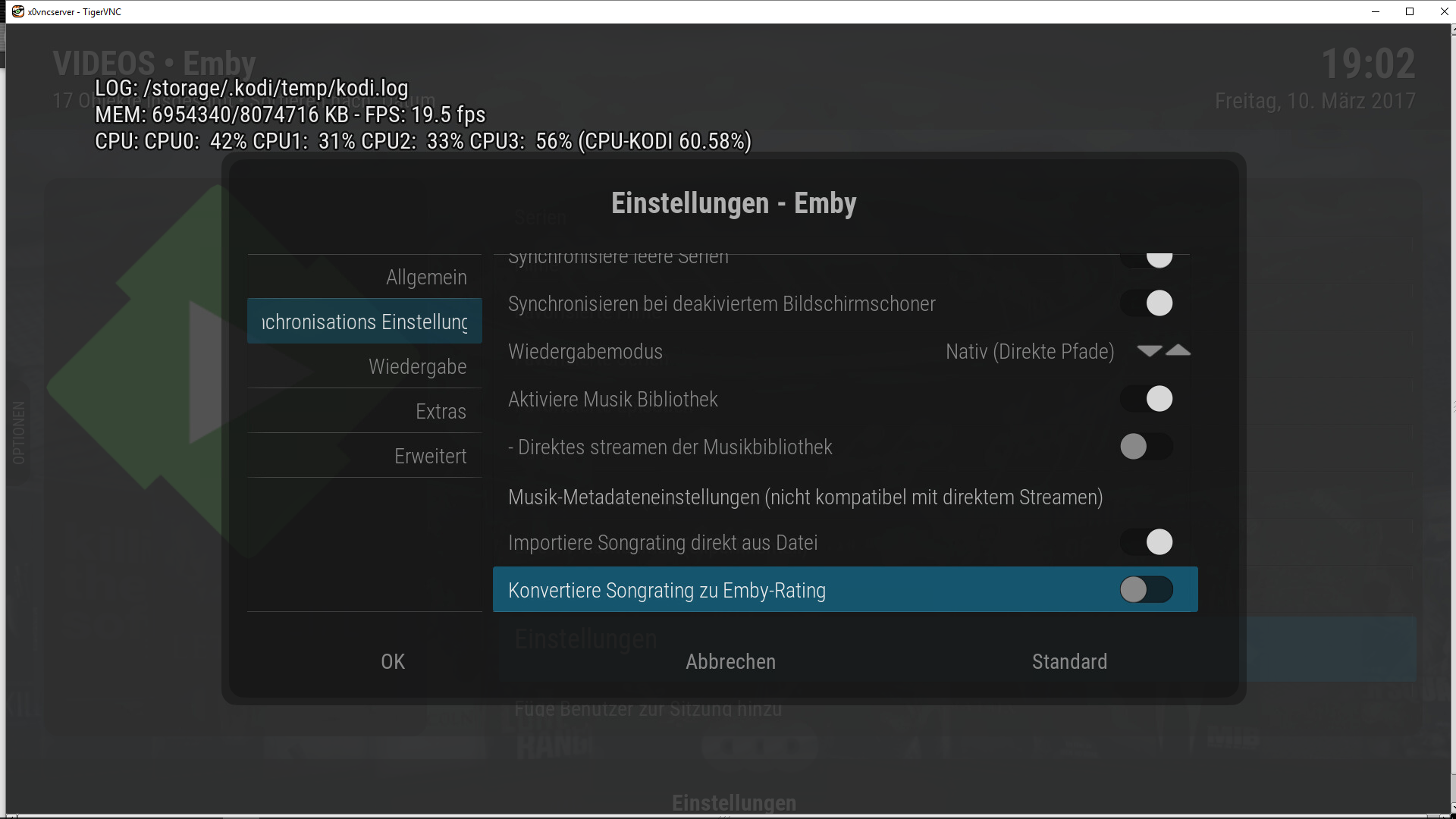Viewport: 1456px width, 819px height.
Task: Select the Allgemein settings tab
Action: tap(364, 277)
